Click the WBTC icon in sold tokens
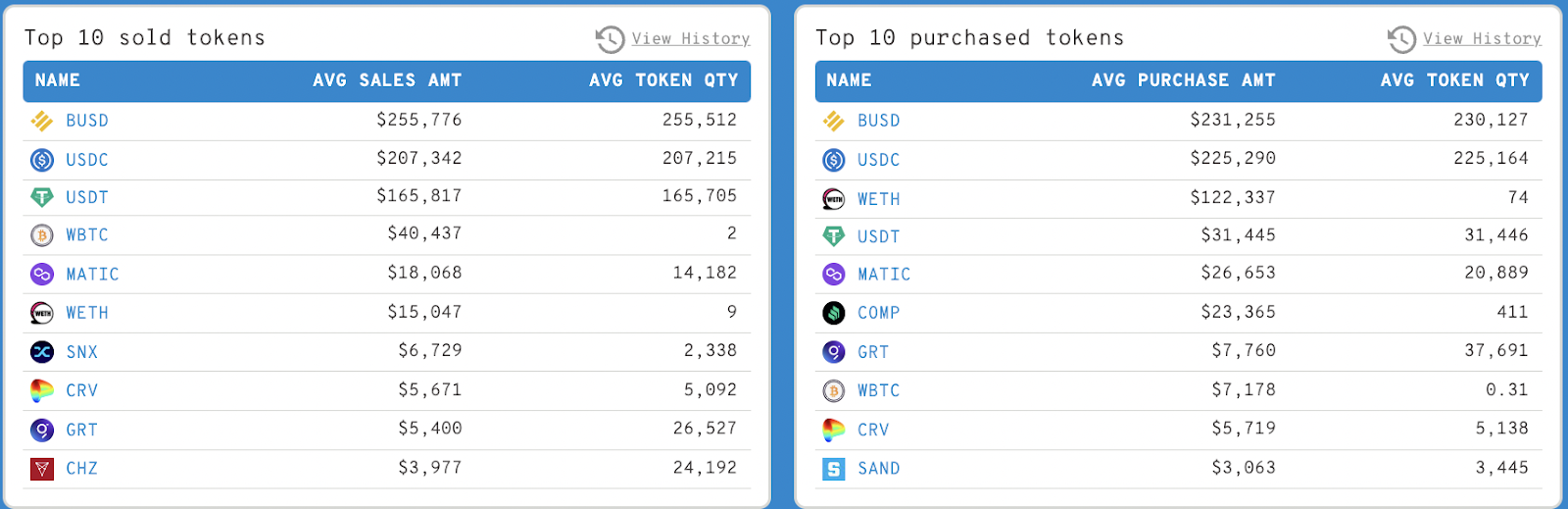 (x=42, y=235)
